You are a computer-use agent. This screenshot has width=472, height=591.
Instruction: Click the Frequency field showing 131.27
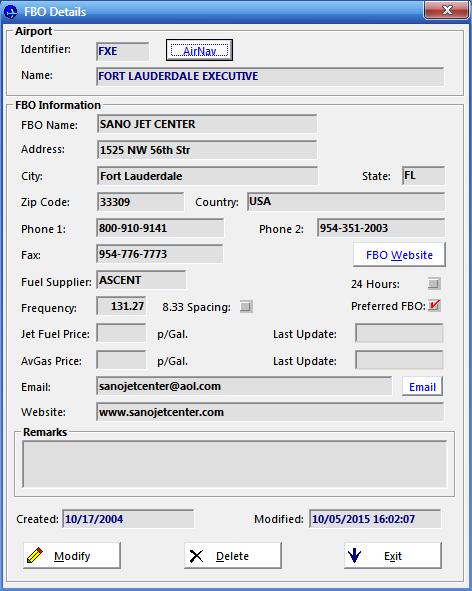121,306
